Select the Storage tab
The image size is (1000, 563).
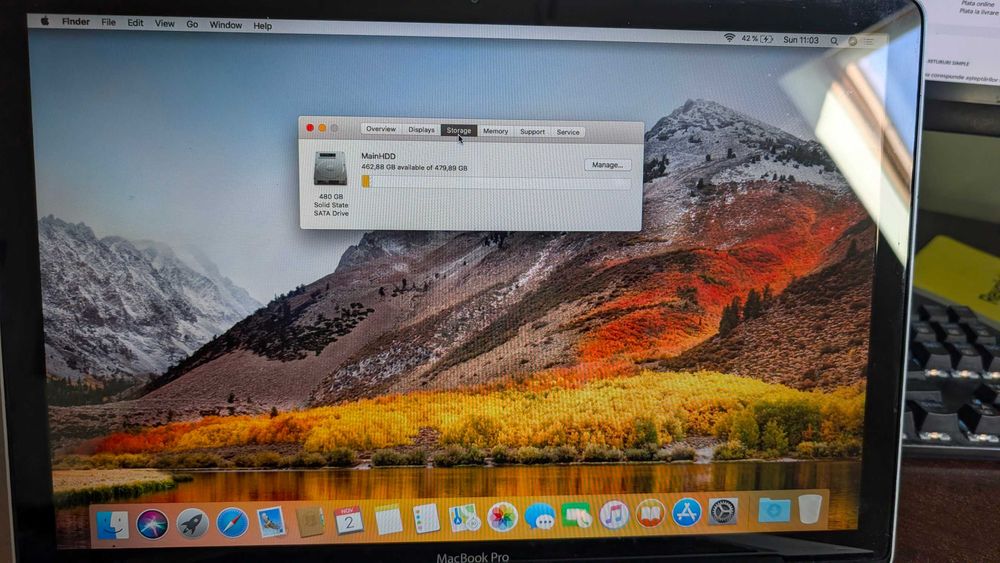pos(459,130)
